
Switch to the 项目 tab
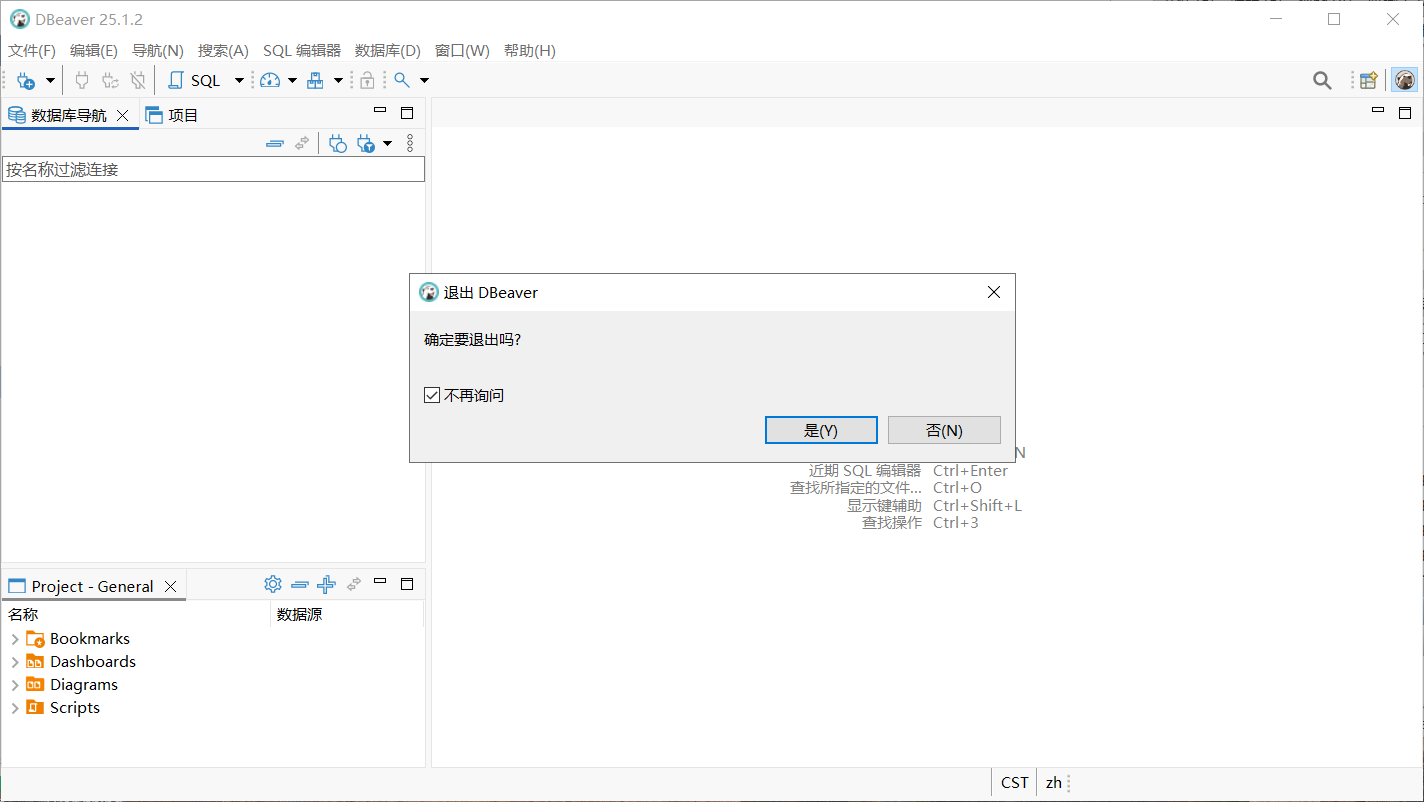point(172,116)
